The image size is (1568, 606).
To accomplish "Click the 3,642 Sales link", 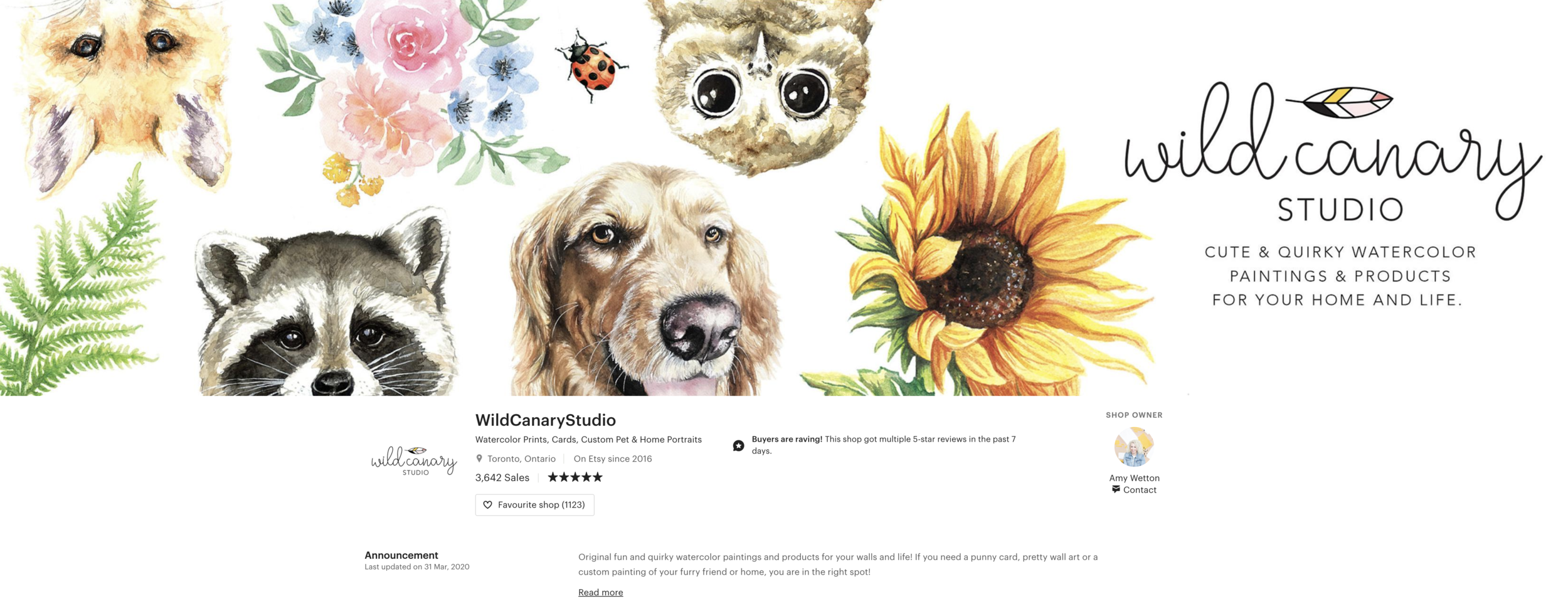I will pyautogui.click(x=502, y=477).
